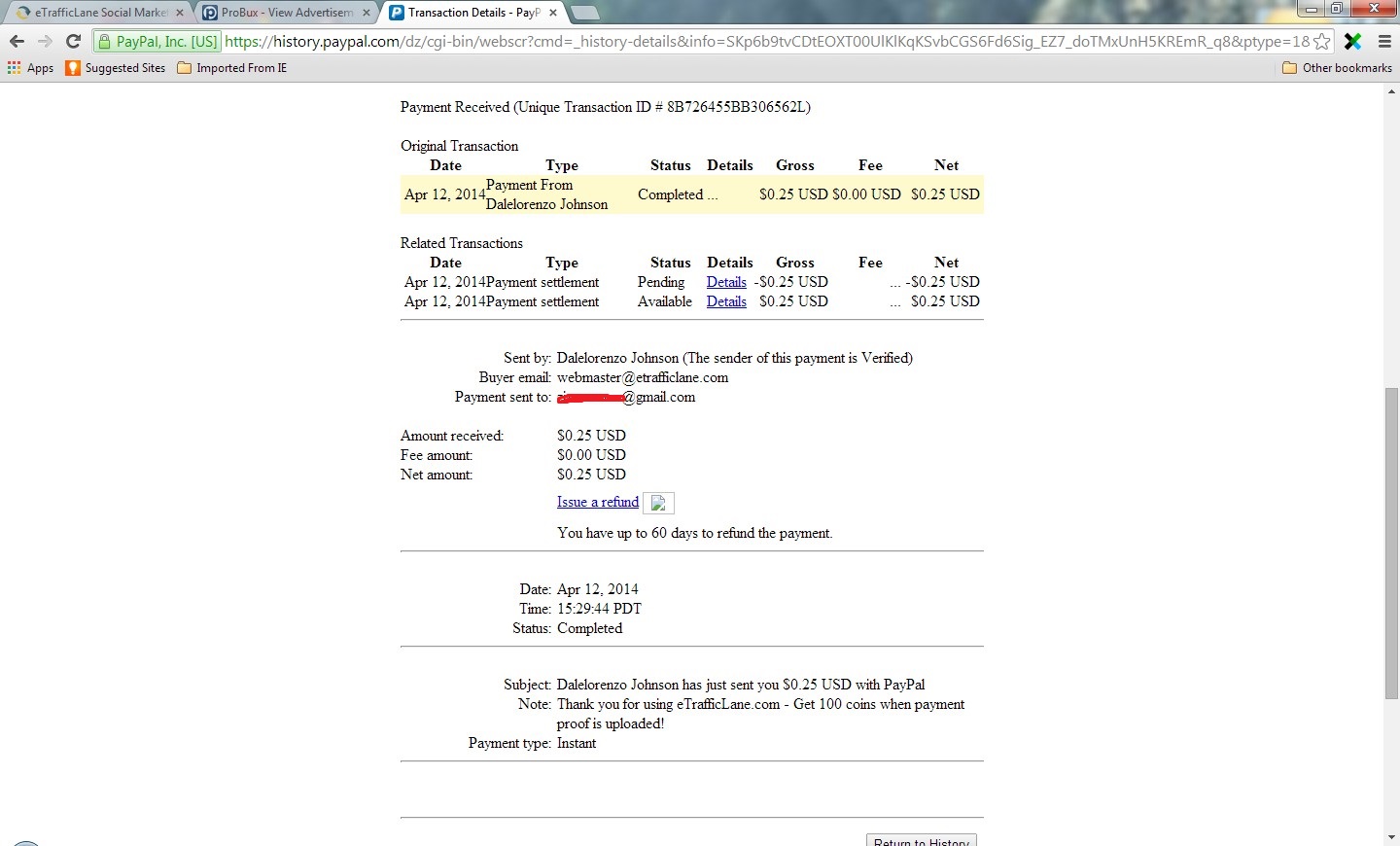Click the page vertical scrollbar thumb
This screenshot has width=1400, height=846.
[x=1391, y=544]
